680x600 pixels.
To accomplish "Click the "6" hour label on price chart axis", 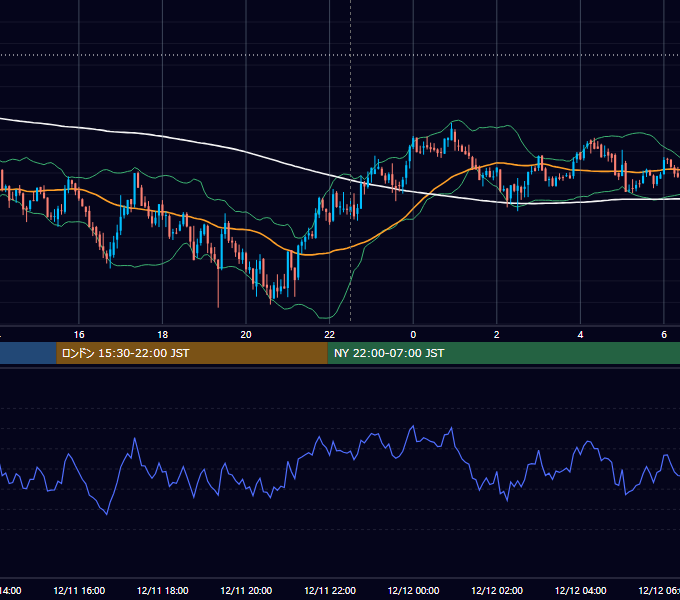I will coord(664,335).
